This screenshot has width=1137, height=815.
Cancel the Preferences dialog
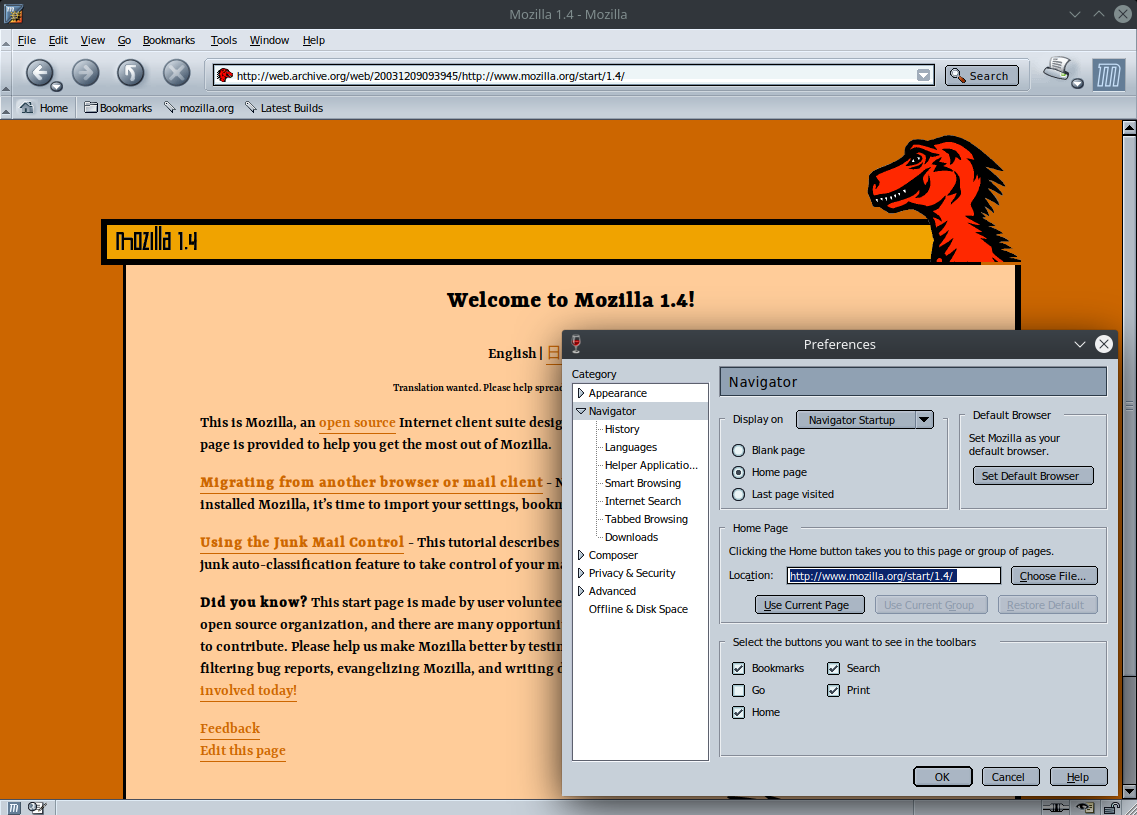point(1008,777)
